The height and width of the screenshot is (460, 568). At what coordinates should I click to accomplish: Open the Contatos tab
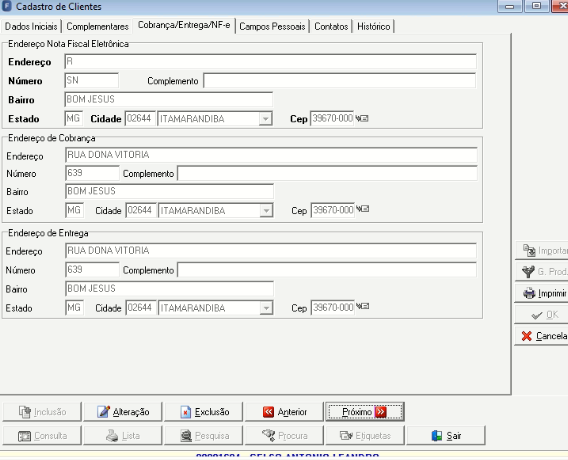point(331,26)
